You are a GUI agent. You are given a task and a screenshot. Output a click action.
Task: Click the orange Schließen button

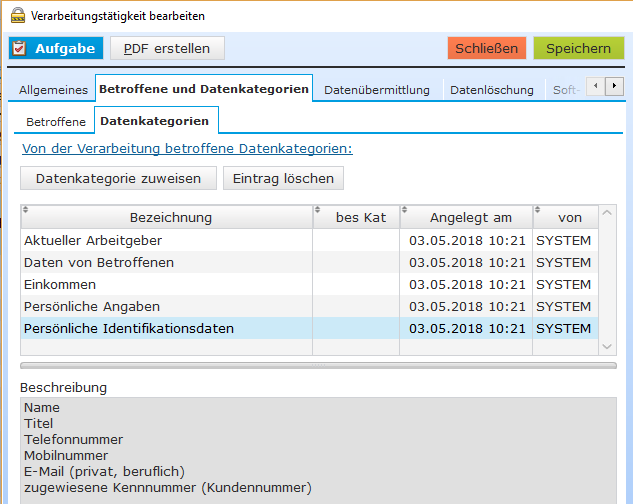(487, 48)
